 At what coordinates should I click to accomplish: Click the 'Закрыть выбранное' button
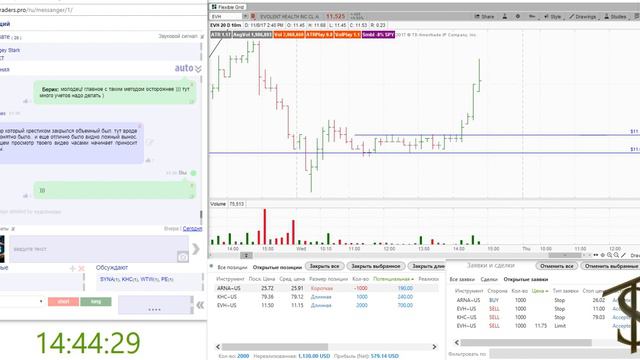click(376, 266)
